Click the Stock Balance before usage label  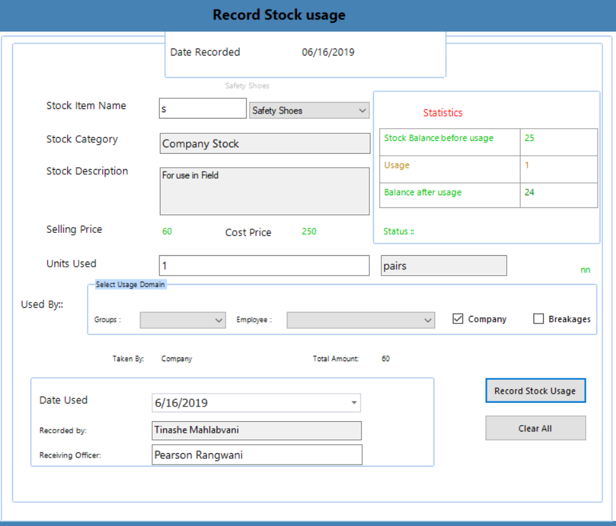[438, 138]
